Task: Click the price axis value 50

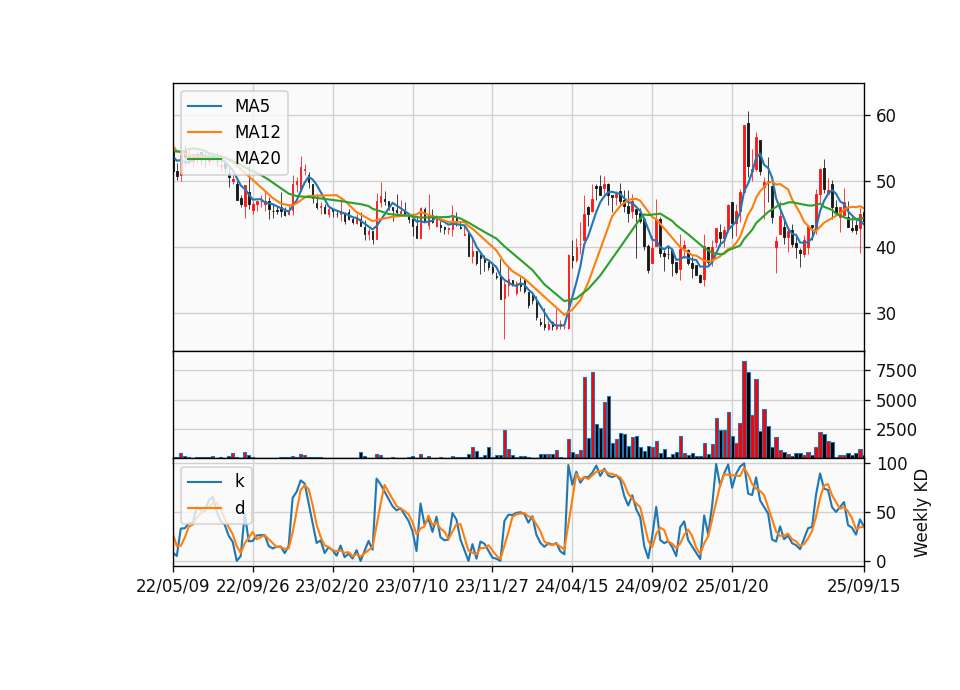Action: click(x=885, y=182)
